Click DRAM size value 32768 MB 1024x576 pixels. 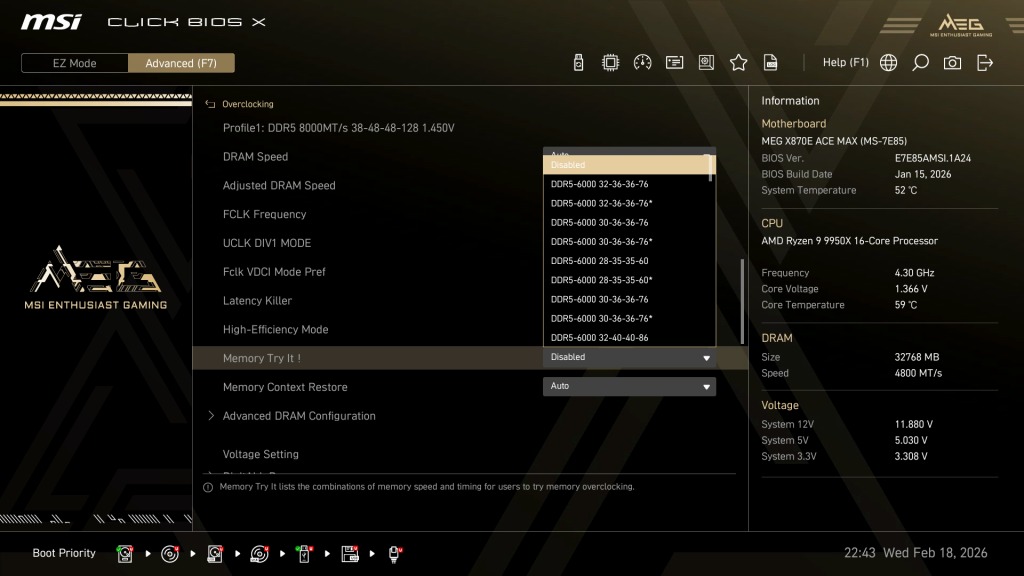point(917,357)
